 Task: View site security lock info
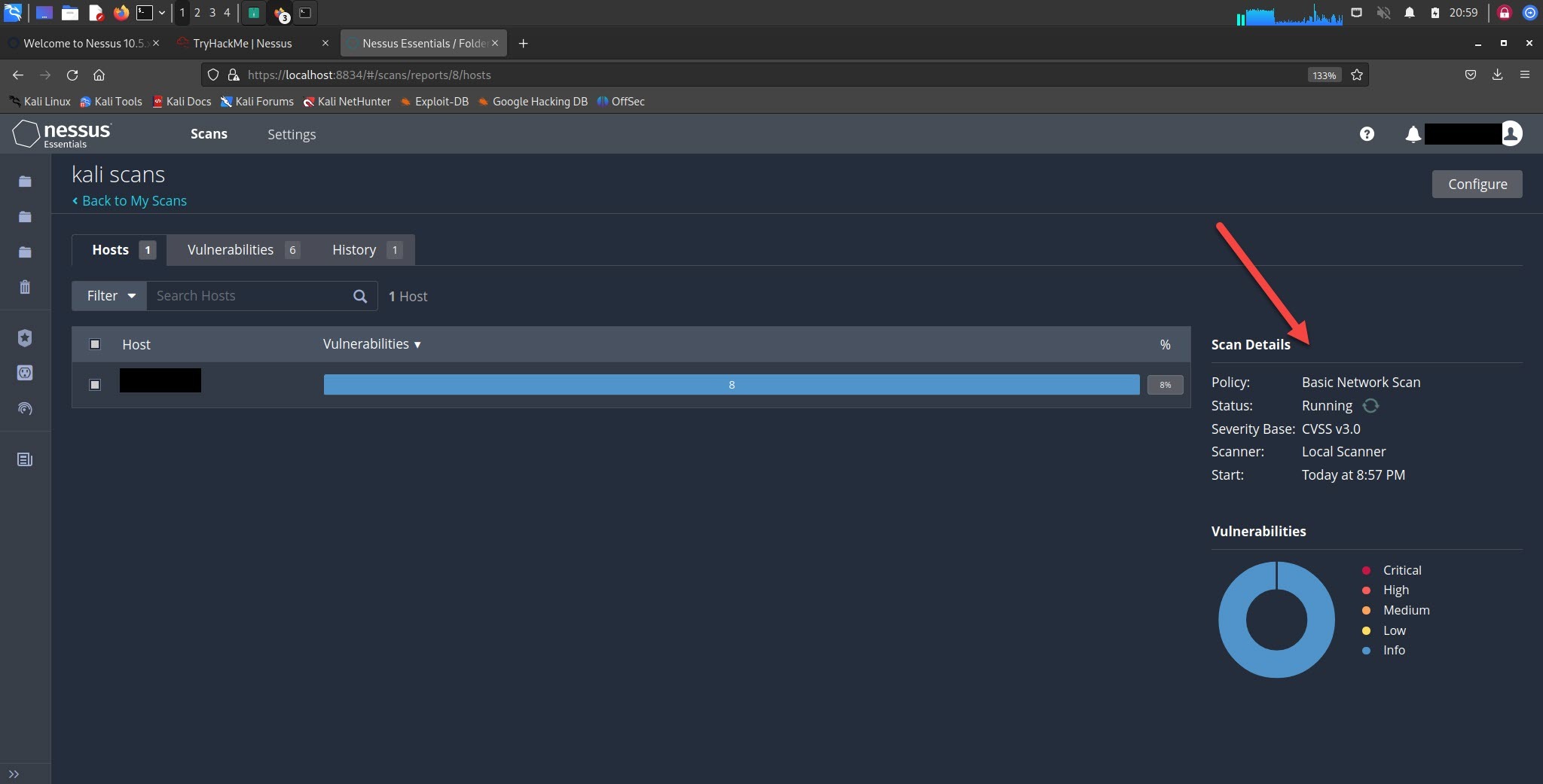click(x=234, y=75)
